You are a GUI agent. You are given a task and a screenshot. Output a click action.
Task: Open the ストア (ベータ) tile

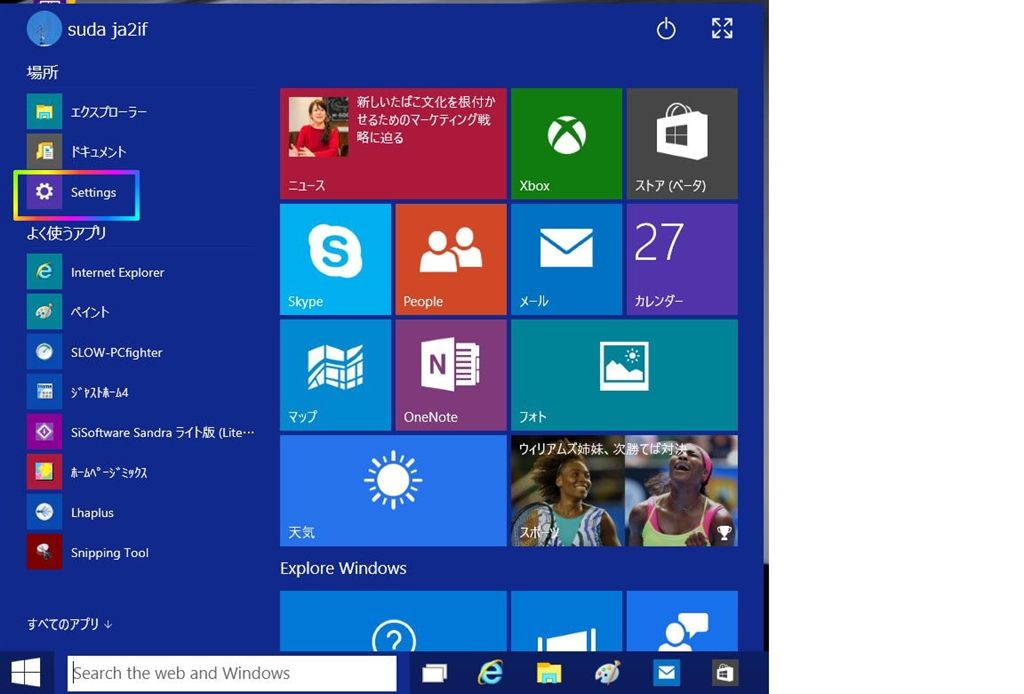tap(682, 144)
